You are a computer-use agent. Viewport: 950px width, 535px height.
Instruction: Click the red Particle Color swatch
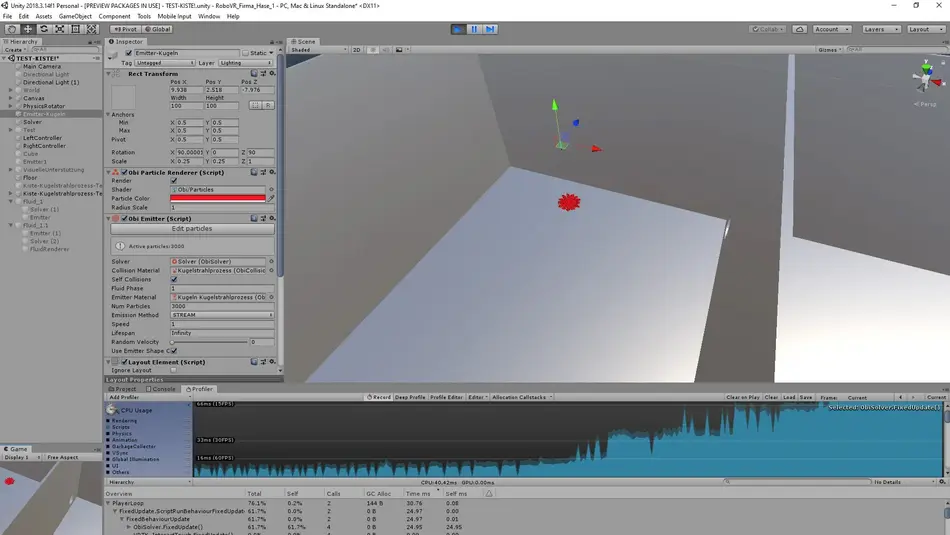[x=217, y=198]
